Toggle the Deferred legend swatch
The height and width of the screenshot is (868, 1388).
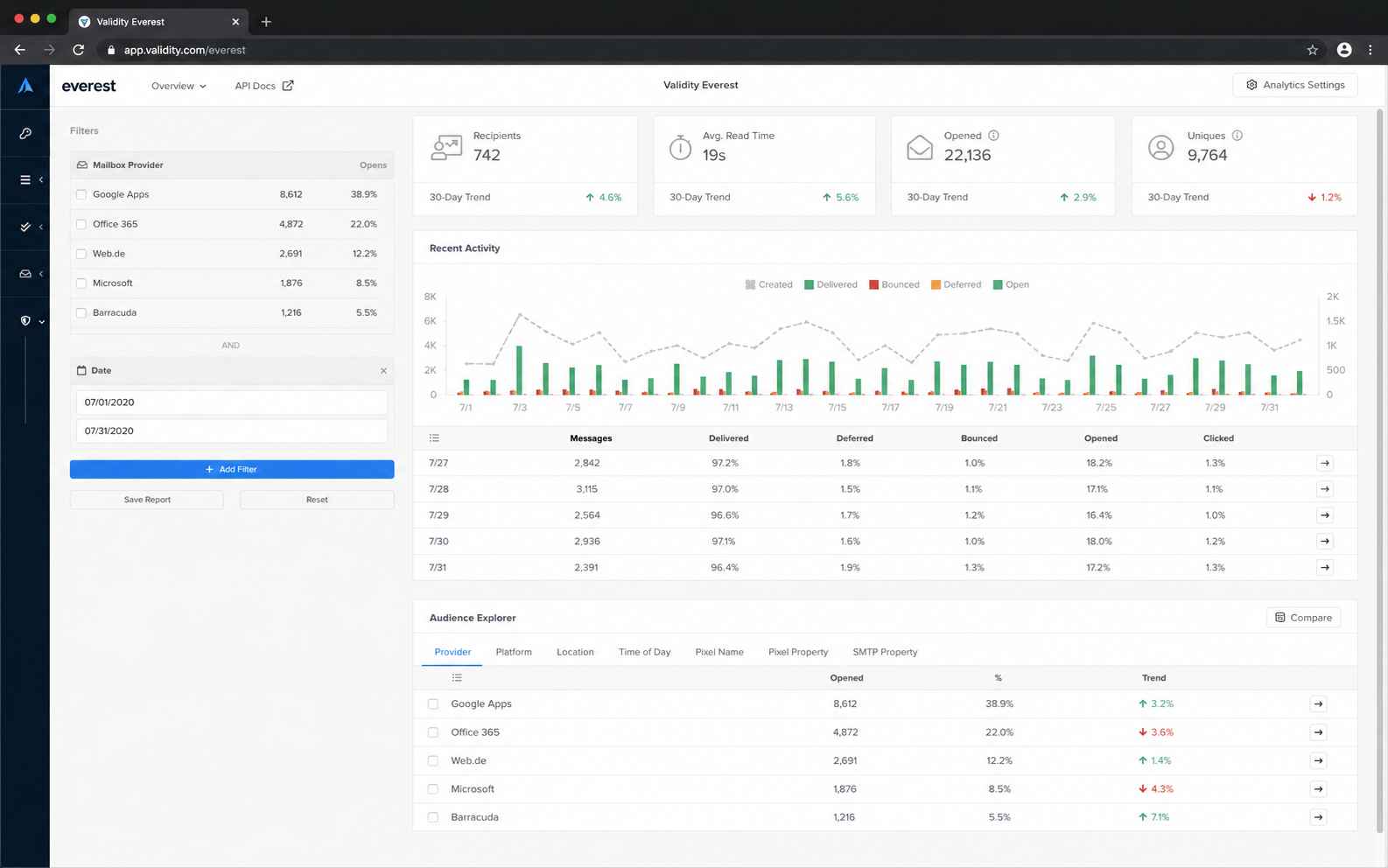tap(936, 284)
